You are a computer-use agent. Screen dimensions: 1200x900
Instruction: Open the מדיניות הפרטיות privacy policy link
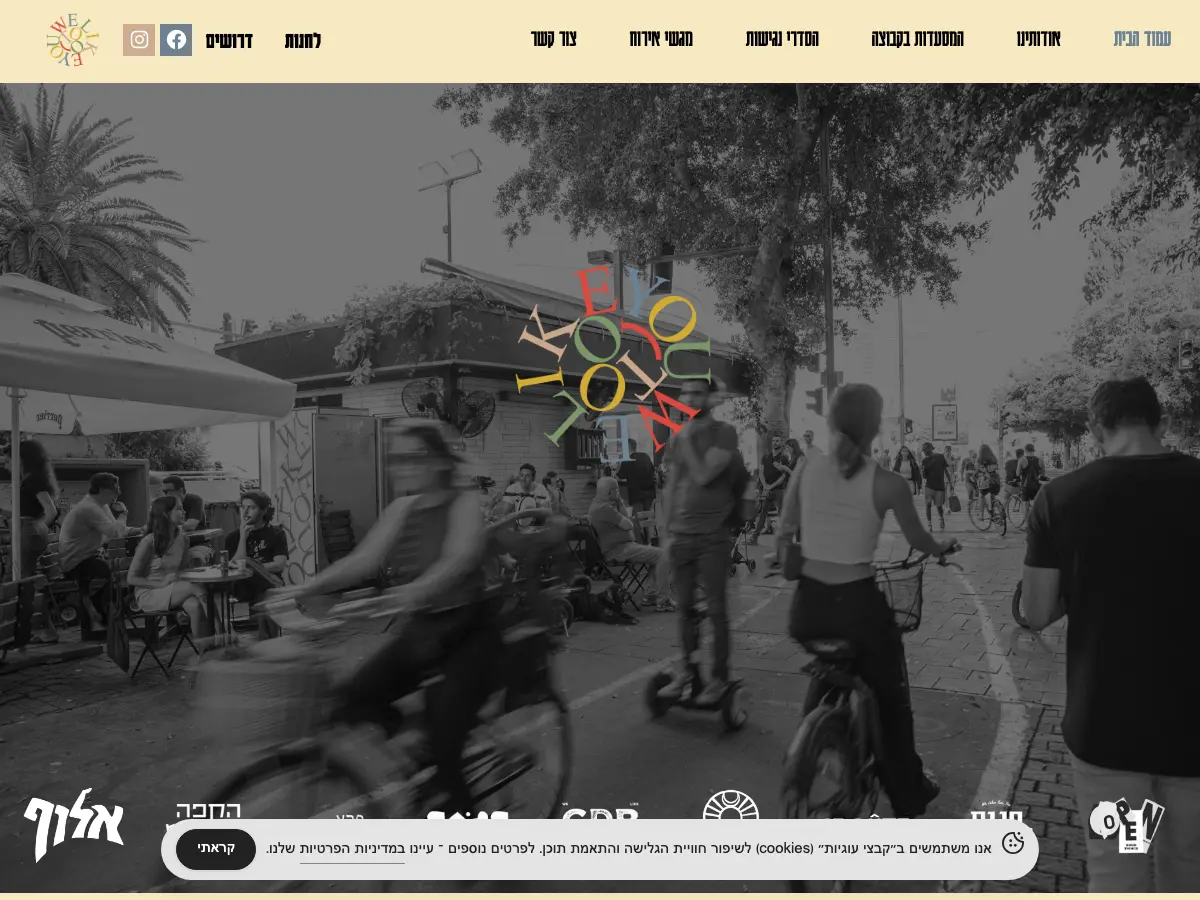coord(352,849)
